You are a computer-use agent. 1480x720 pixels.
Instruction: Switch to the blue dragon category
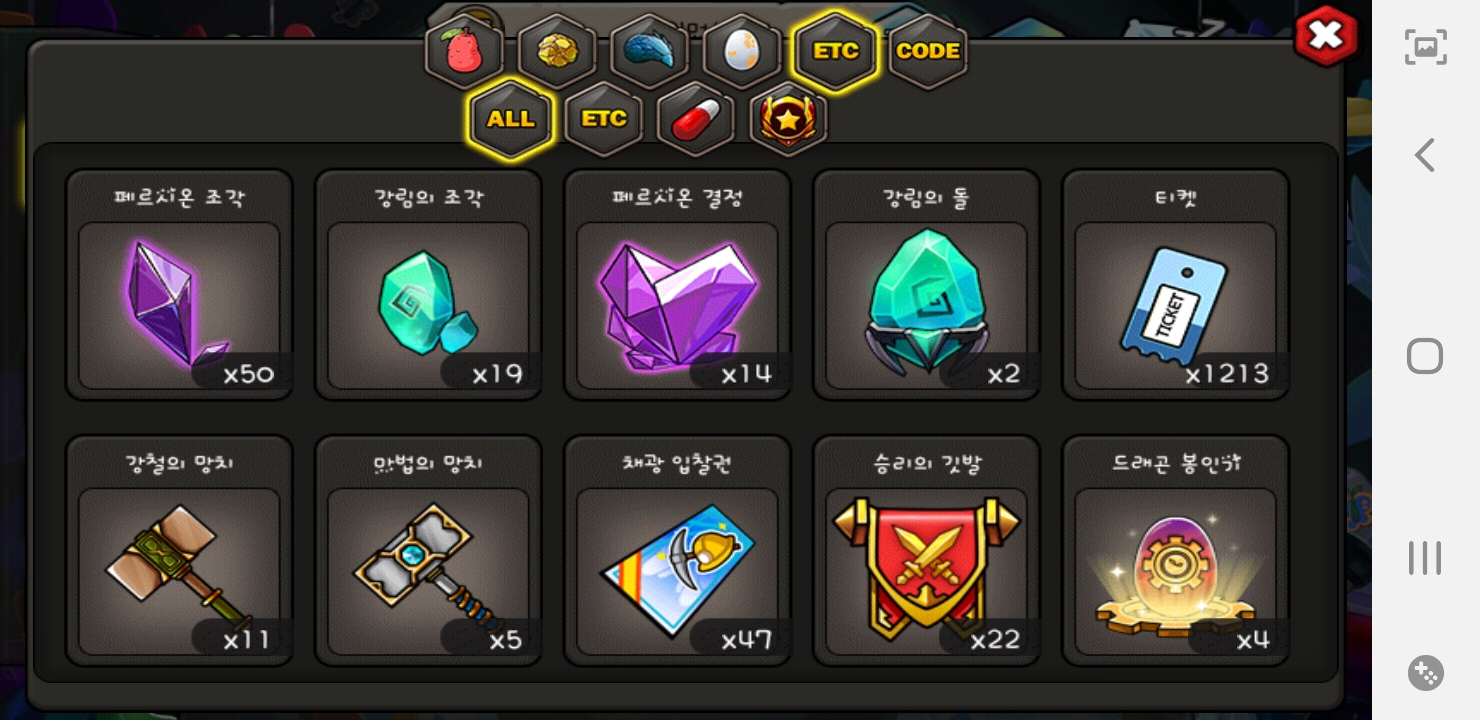tap(649, 52)
